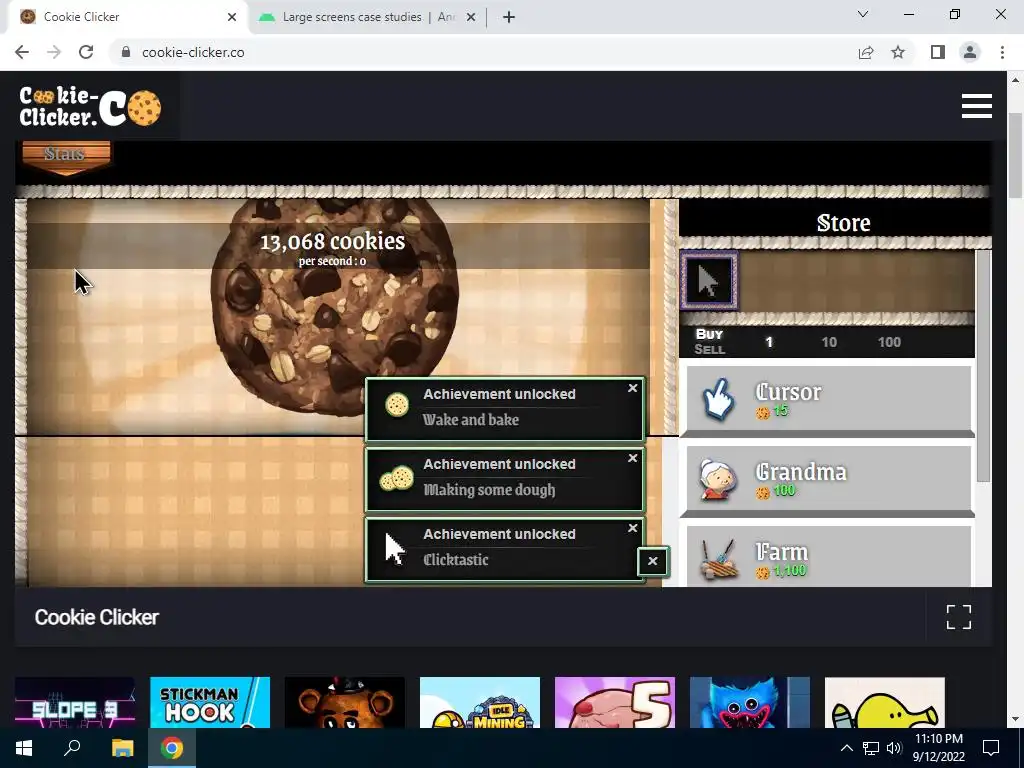Screen dimensions: 1024x768
Task: Click the Cookie Clicker title below the game
Action: point(97,617)
